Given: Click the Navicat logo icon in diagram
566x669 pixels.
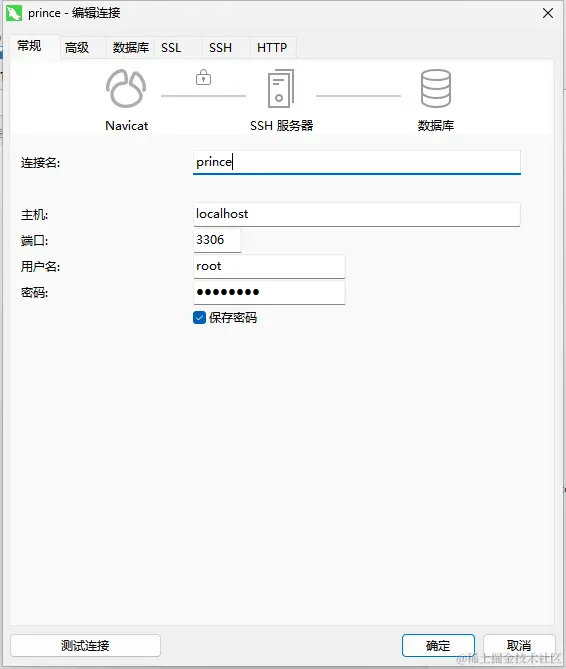Looking at the screenshot, I should (x=126, y=88).
